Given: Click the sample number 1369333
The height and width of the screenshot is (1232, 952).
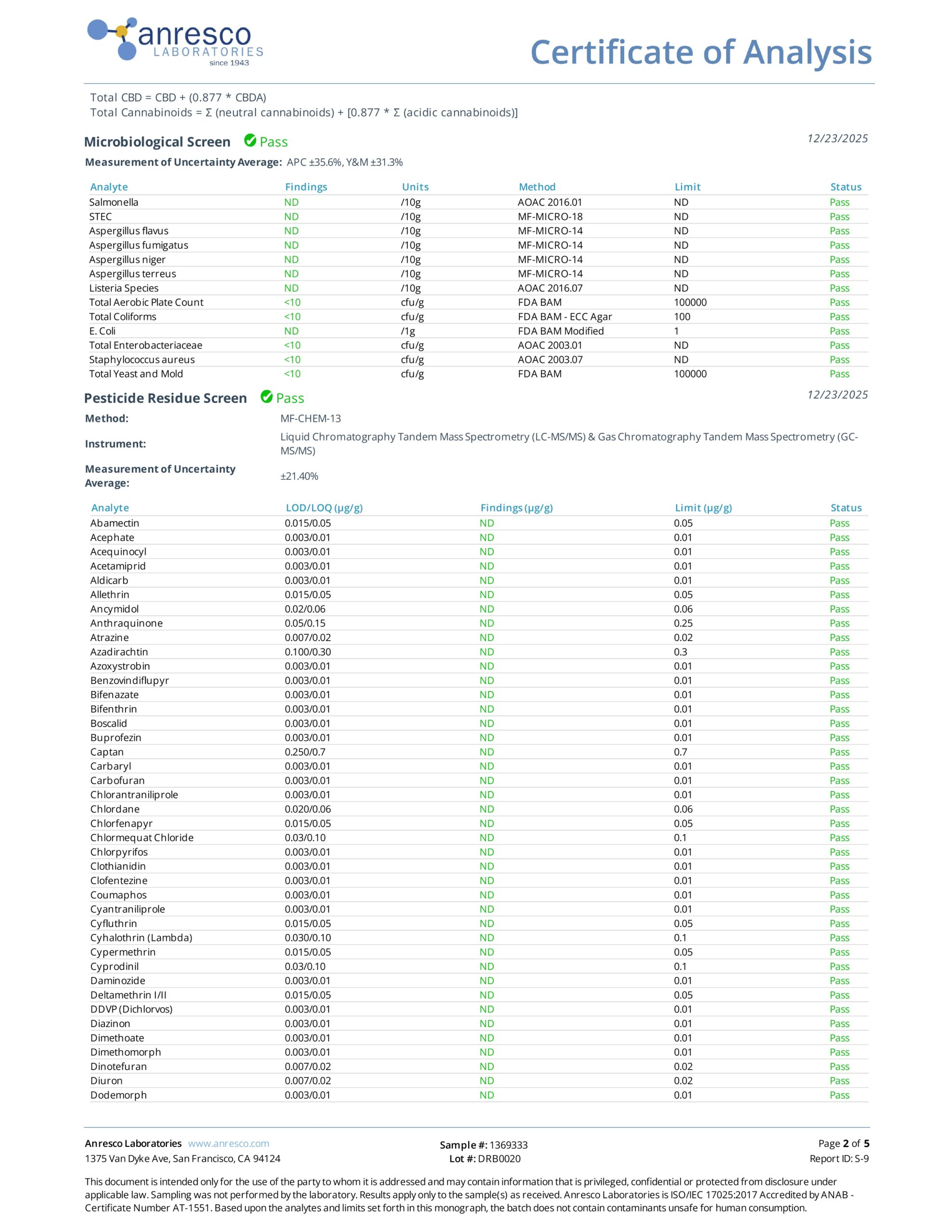Looking at the screenshot, I should (508, 1145).
